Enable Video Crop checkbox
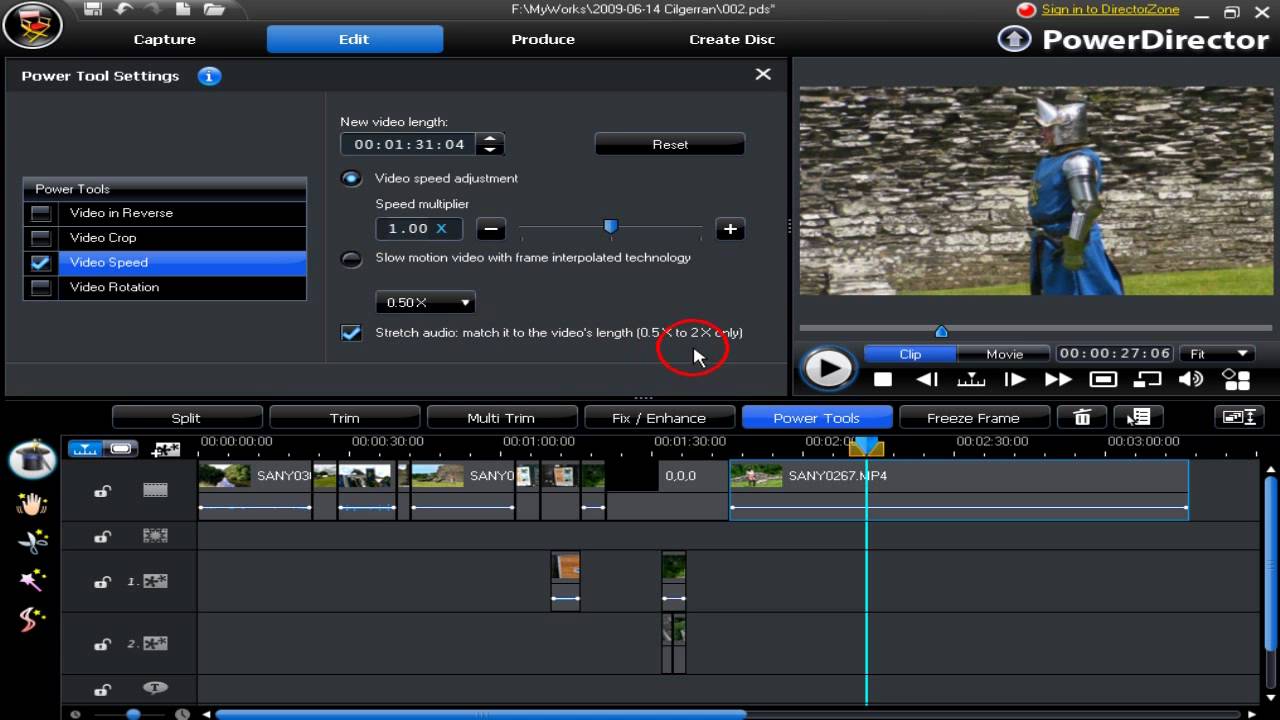 point(41,238)
